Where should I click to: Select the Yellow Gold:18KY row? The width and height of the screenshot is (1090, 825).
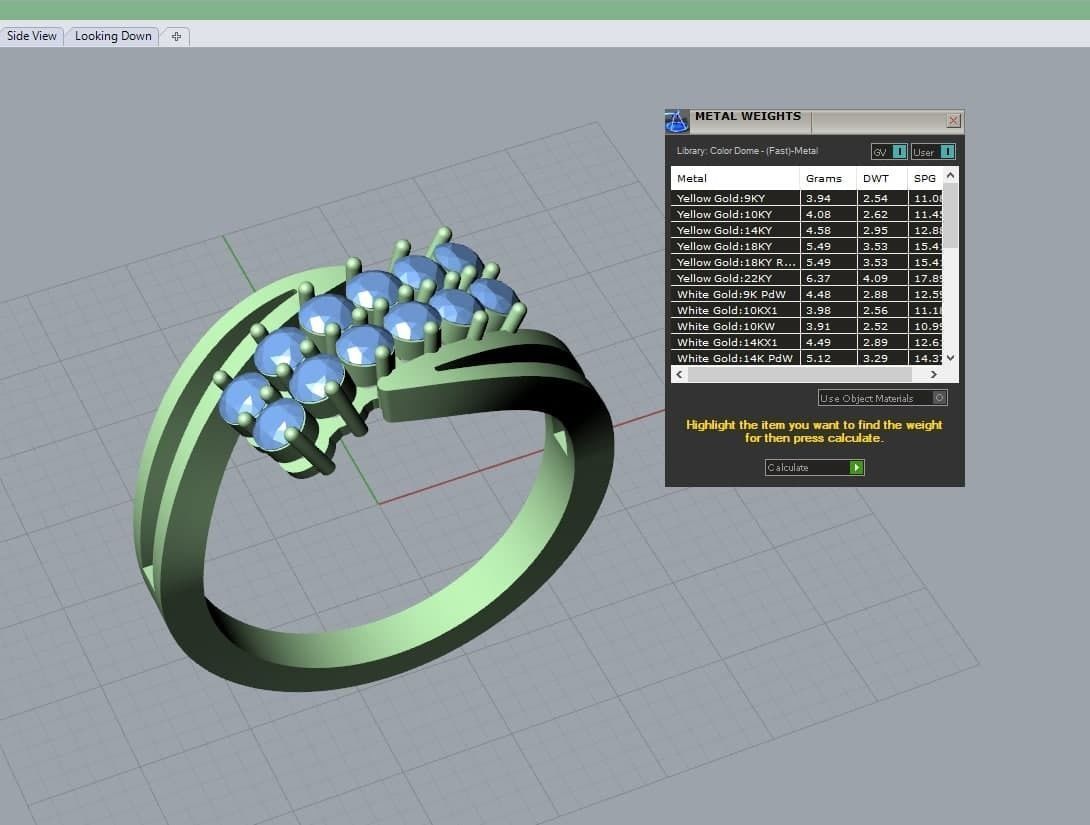click(x=806, y=246)
